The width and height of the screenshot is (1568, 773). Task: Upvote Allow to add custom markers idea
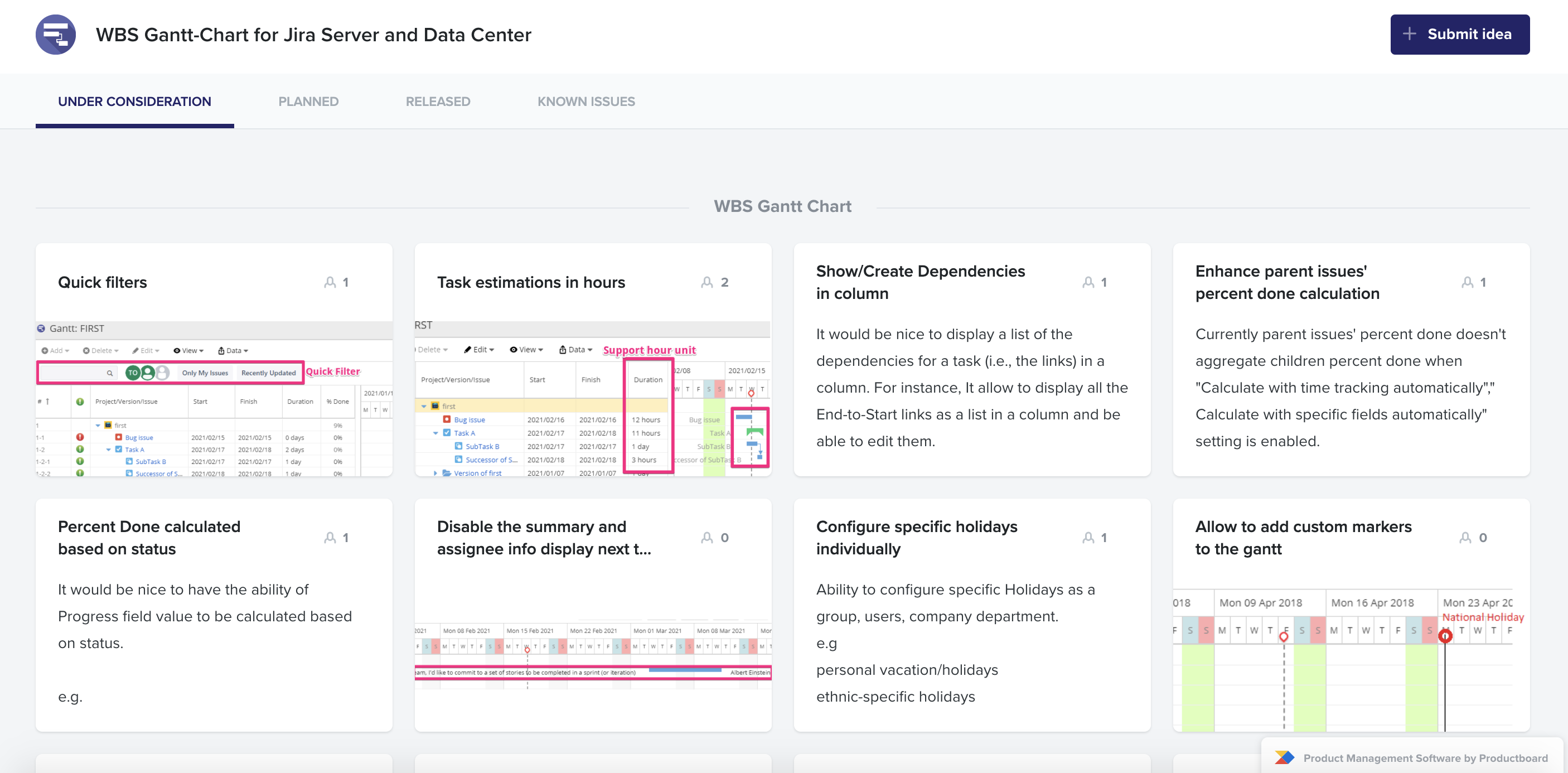coord(1465,538)
